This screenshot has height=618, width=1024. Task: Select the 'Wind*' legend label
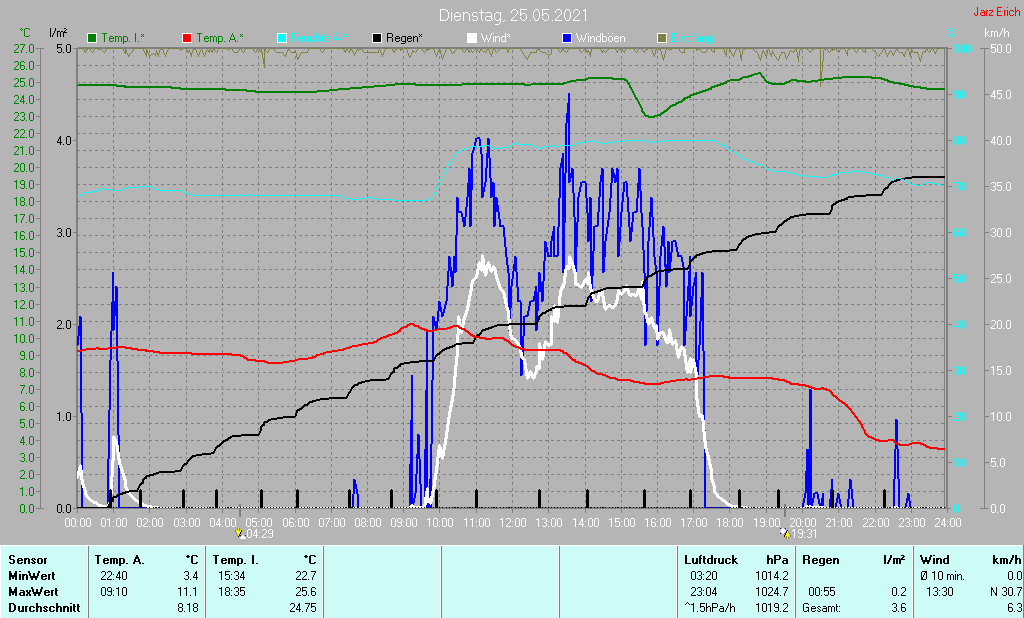click(496, 39)
